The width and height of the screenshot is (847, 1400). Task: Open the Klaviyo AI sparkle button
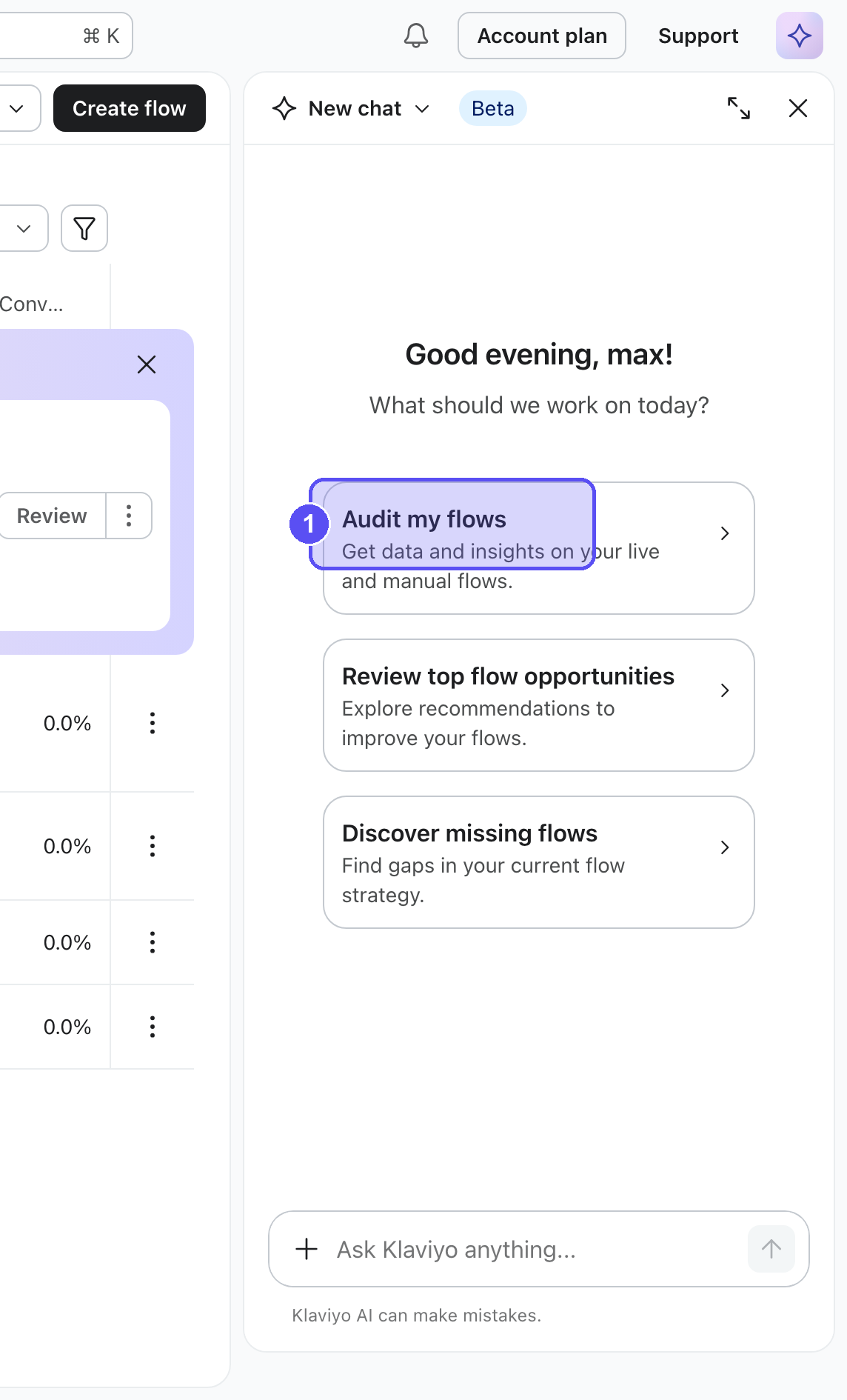(799, 36)
